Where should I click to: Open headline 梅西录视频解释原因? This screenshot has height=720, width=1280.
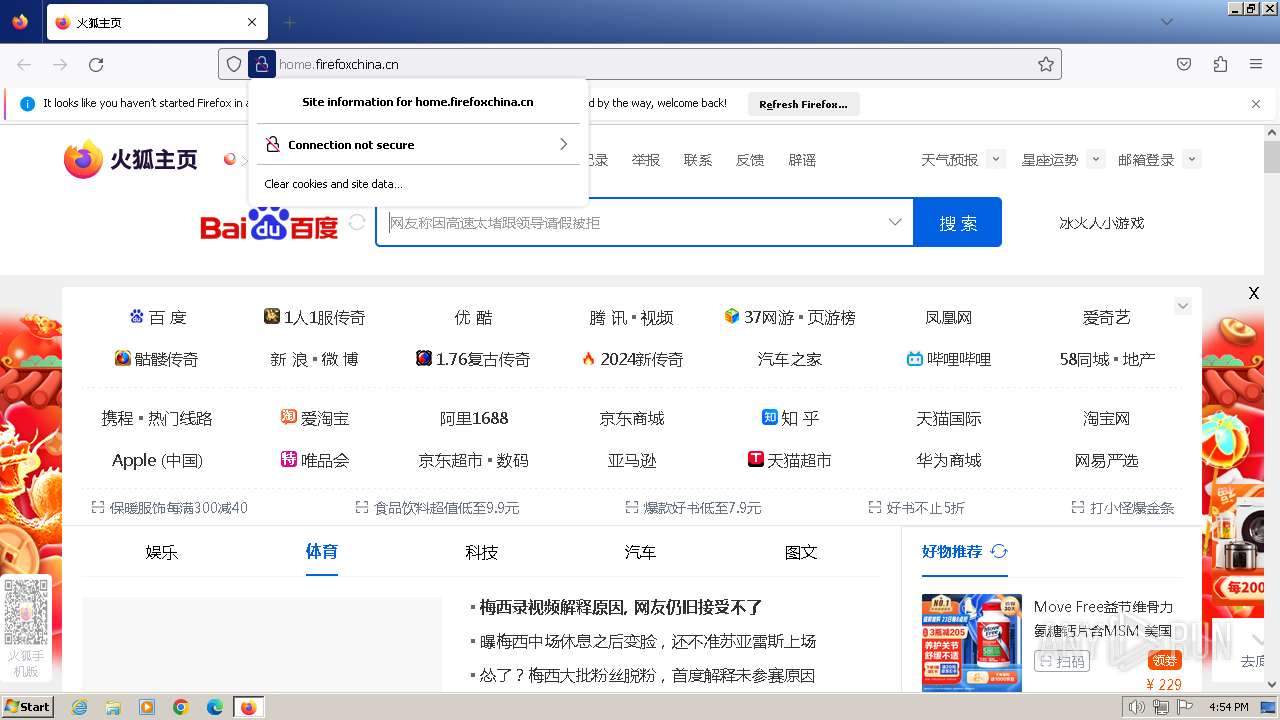[621, 607]
